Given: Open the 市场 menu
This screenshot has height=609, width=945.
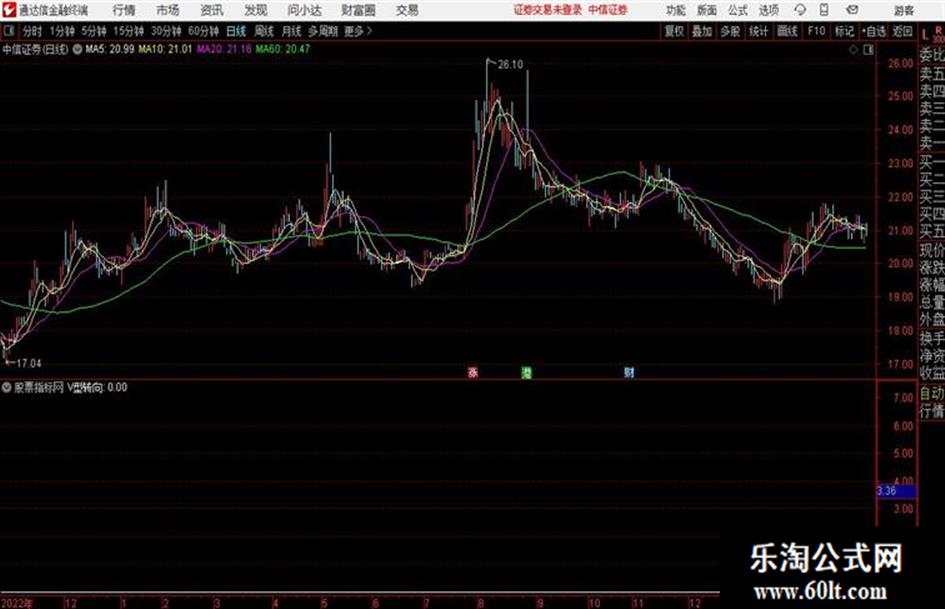Looking at the screenshot, I should point(168,10).
